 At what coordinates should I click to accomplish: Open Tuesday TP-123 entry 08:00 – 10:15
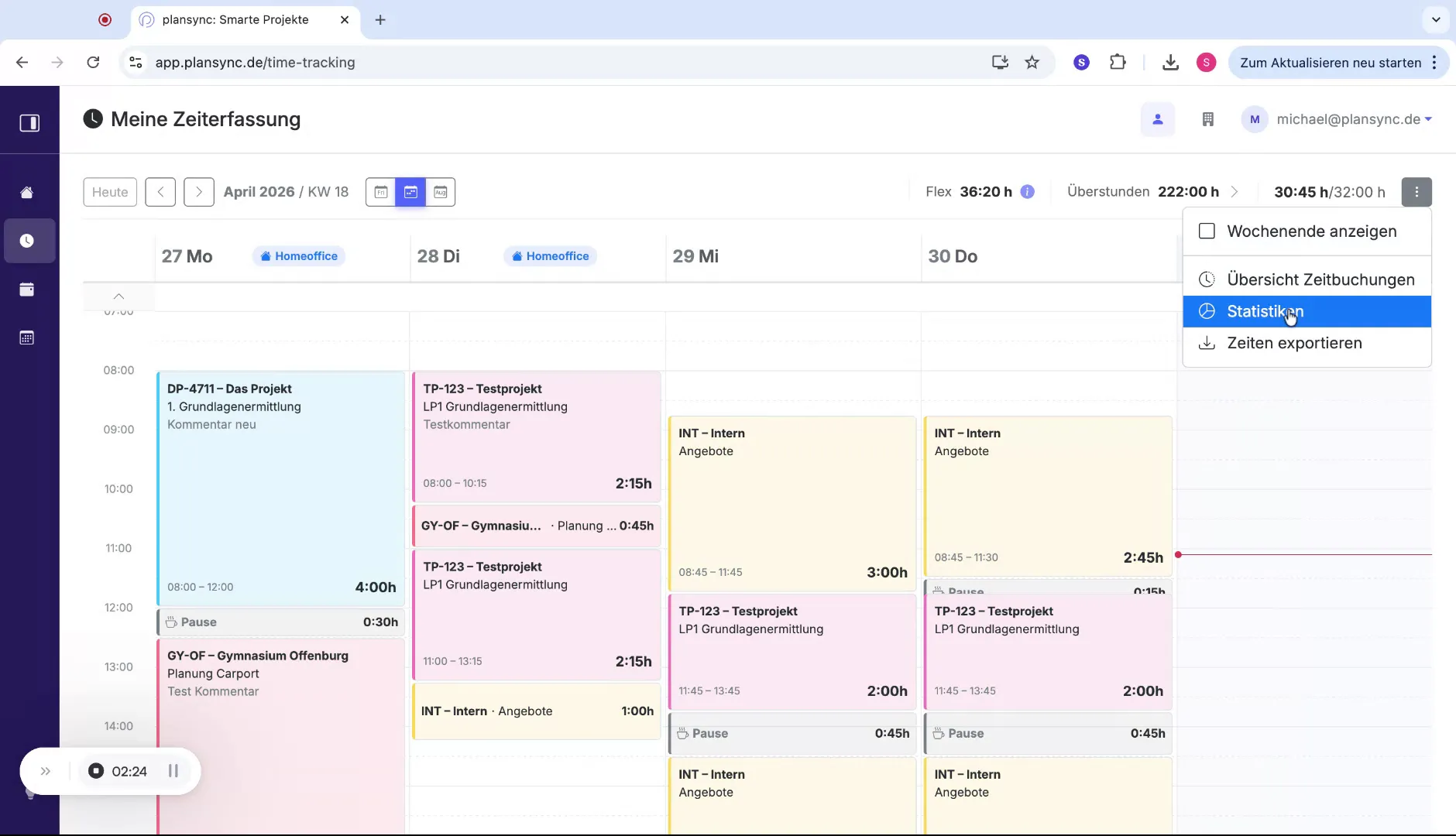537,437
